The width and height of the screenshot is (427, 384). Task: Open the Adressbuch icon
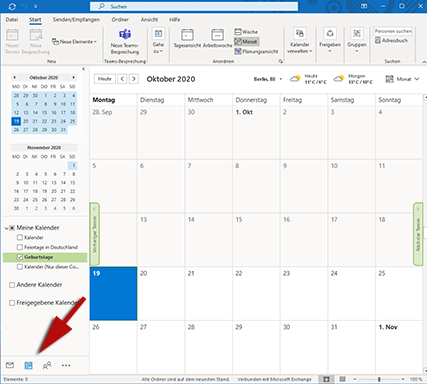378,40
